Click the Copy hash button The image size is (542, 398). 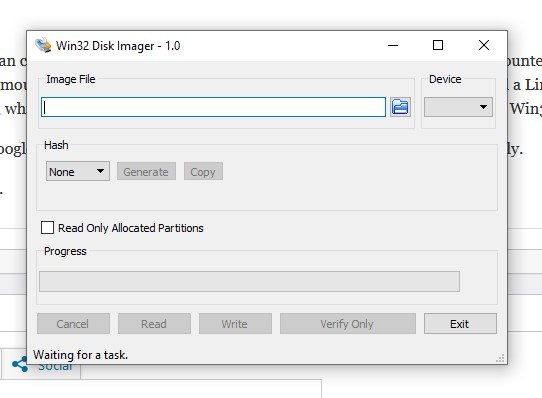[203, 171]
